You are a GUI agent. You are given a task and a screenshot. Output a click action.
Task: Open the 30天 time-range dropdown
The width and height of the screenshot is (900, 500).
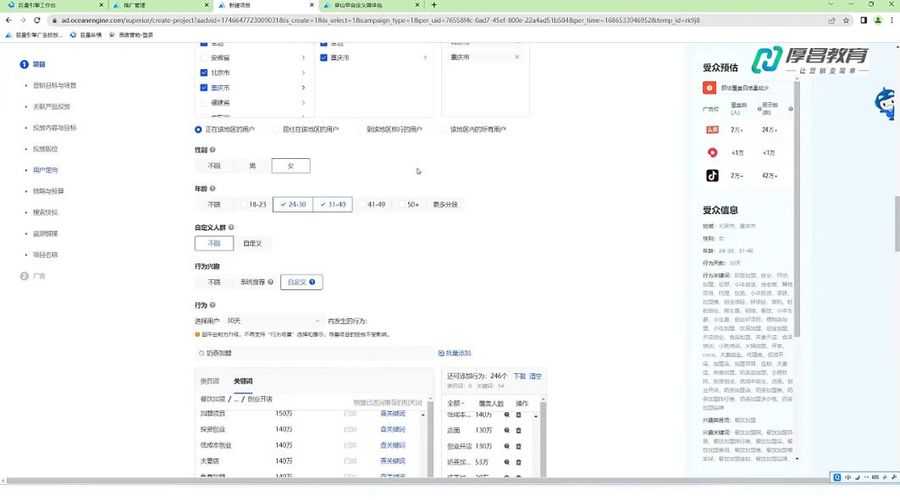coord(273,320)
